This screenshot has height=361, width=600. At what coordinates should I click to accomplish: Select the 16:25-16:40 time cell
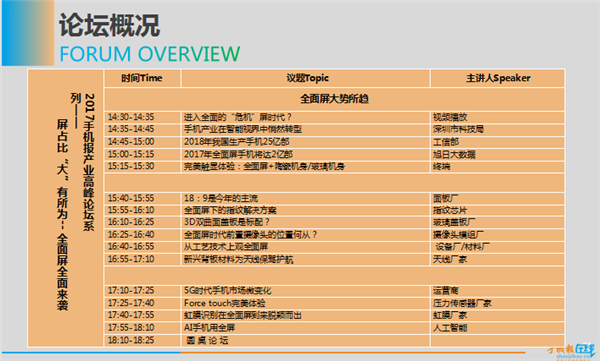pos(142,234)
